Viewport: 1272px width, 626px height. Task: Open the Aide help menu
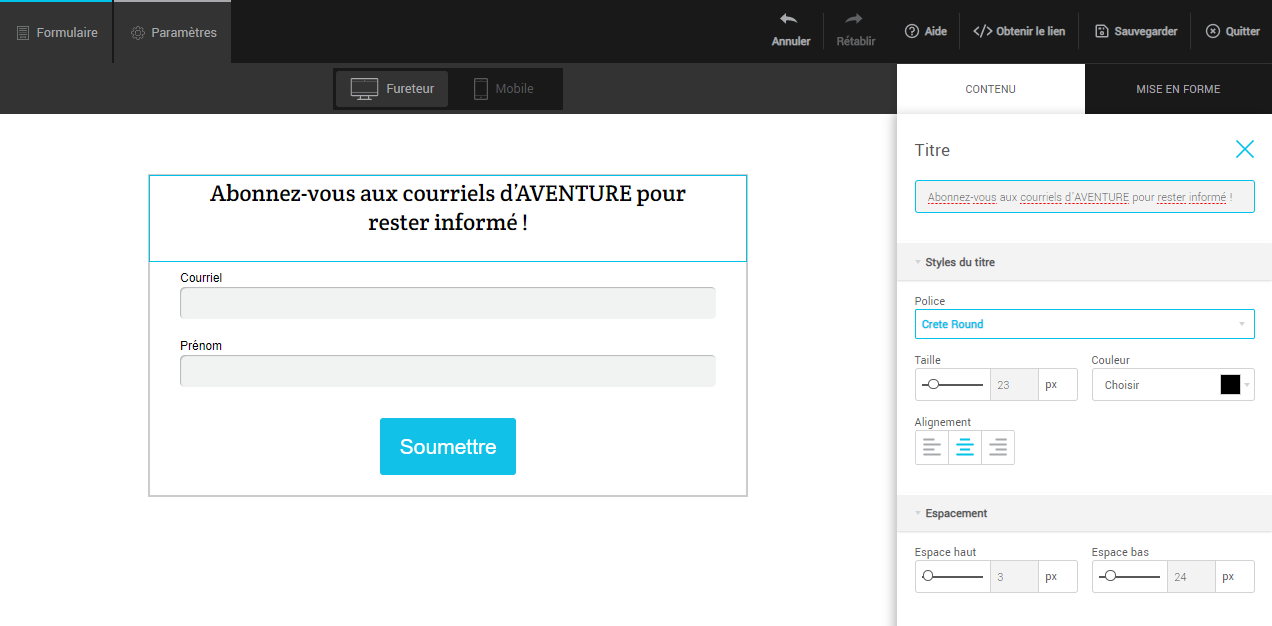tap(925, 31)
